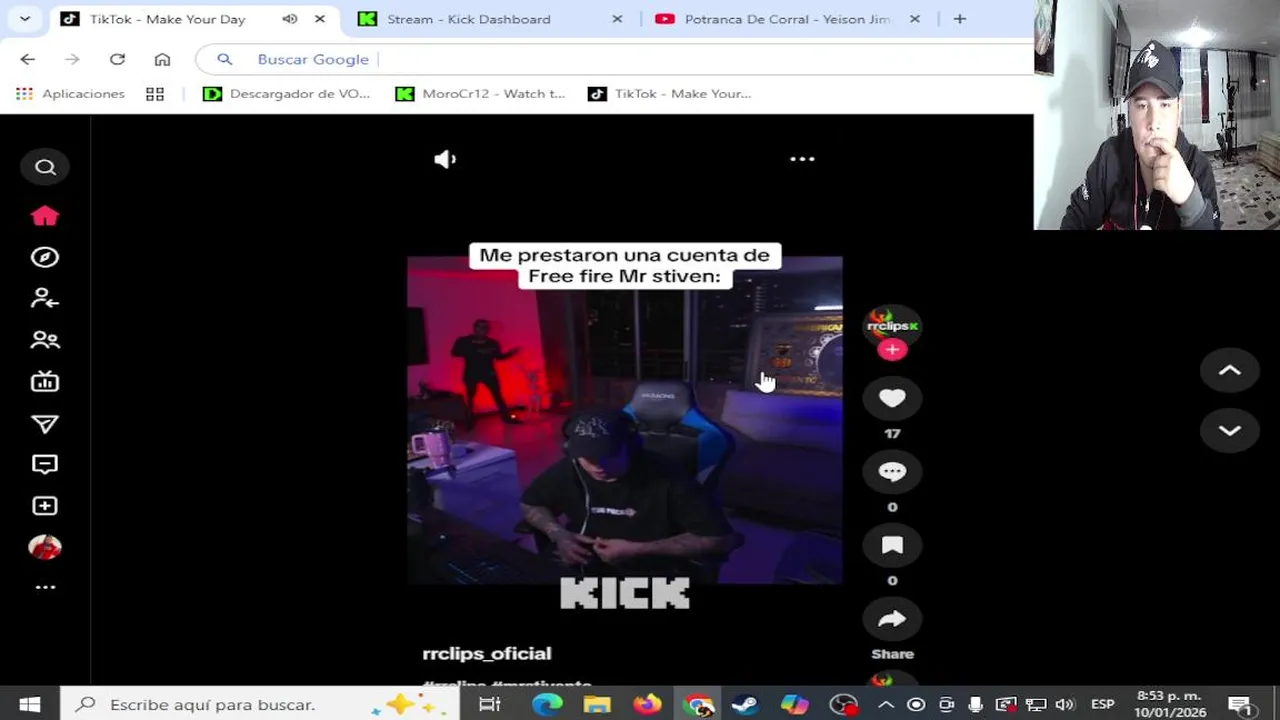
Task: Open rrclips creator avatar beside video
Action: tap(892, 325)
